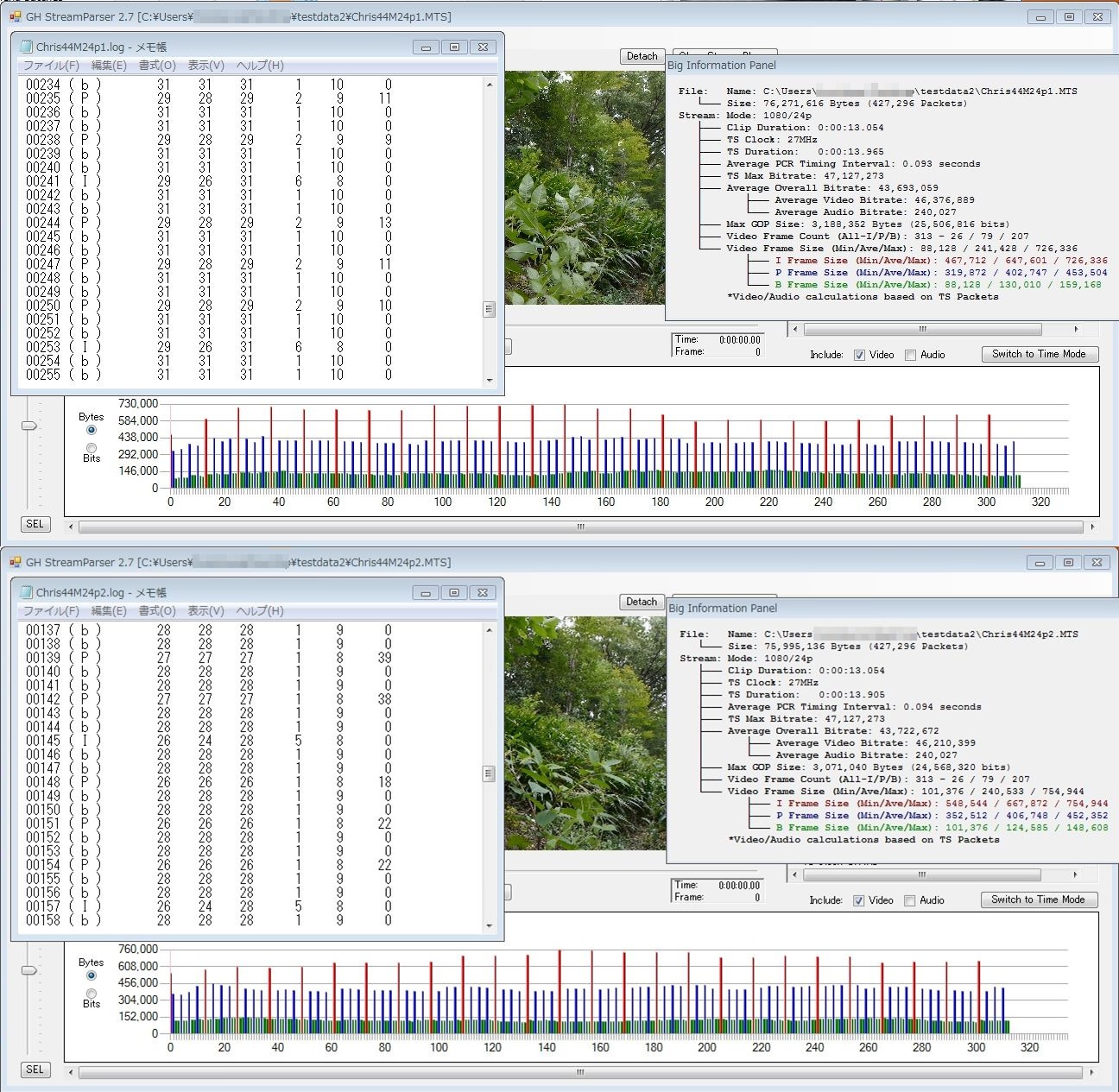Click vertical zoom slider handle in Chris44M24p1.MTS window
This screenshot has height=1092, width=1119.
click(29, 426)
